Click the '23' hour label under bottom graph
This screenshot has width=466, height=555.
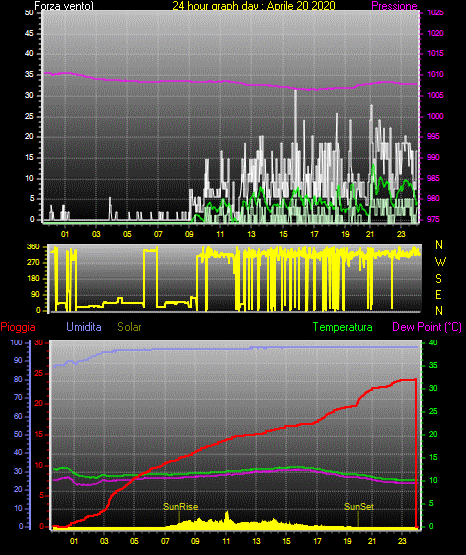coord(402,541)
